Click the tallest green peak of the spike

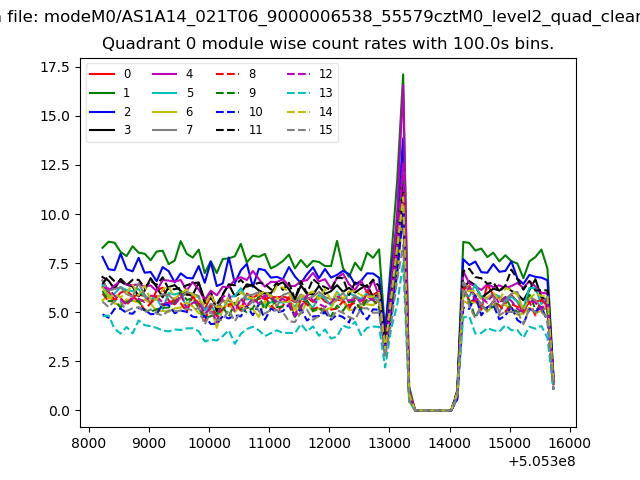pyautogui.click(x=403, y=75)
